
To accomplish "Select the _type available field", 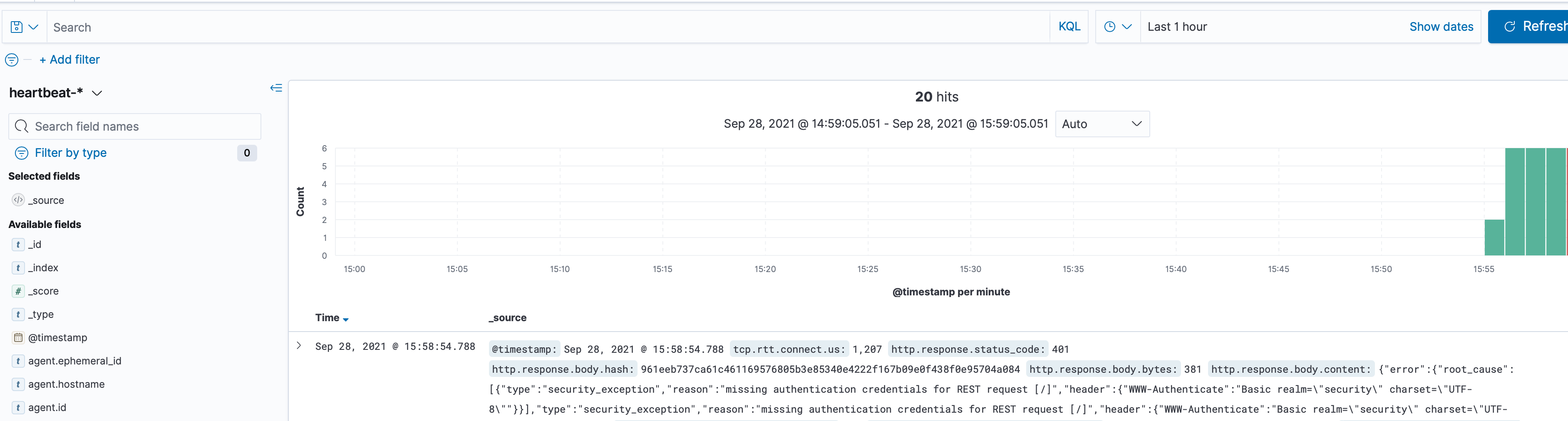I will 41,315.
